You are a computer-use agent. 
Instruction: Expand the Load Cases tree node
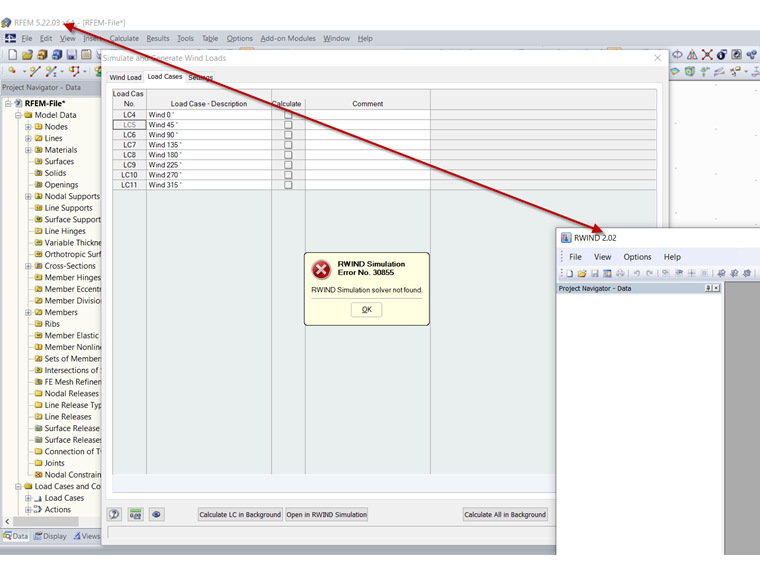(28, 498)
